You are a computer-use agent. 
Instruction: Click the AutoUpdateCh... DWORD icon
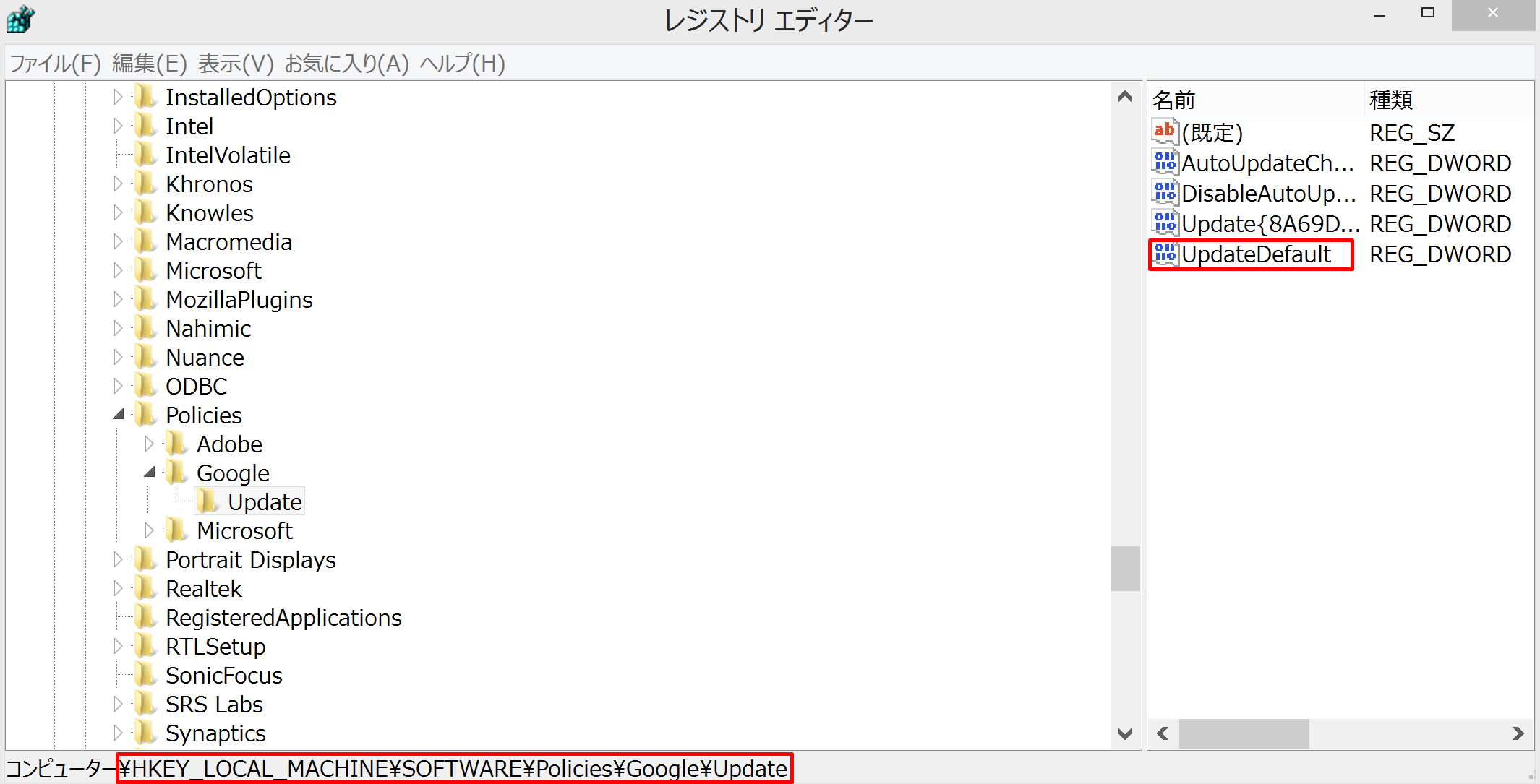(1165, 163)
